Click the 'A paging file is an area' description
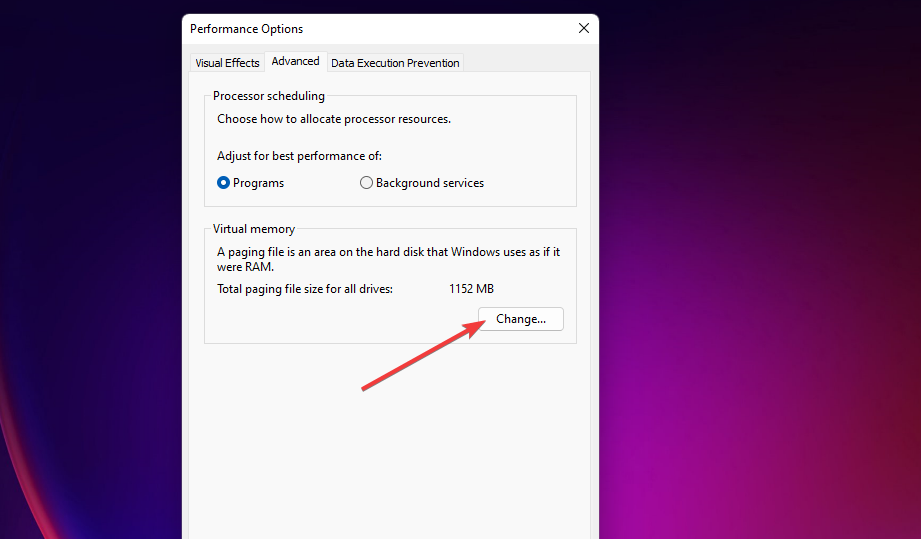The width and height of the screenshot is (921, 539). click(x=388, y=259)
